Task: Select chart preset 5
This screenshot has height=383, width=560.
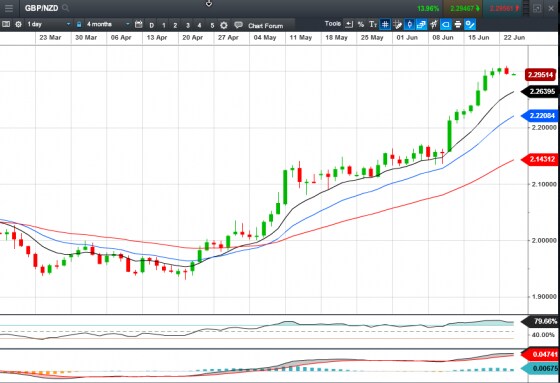Action: (212, 25)
